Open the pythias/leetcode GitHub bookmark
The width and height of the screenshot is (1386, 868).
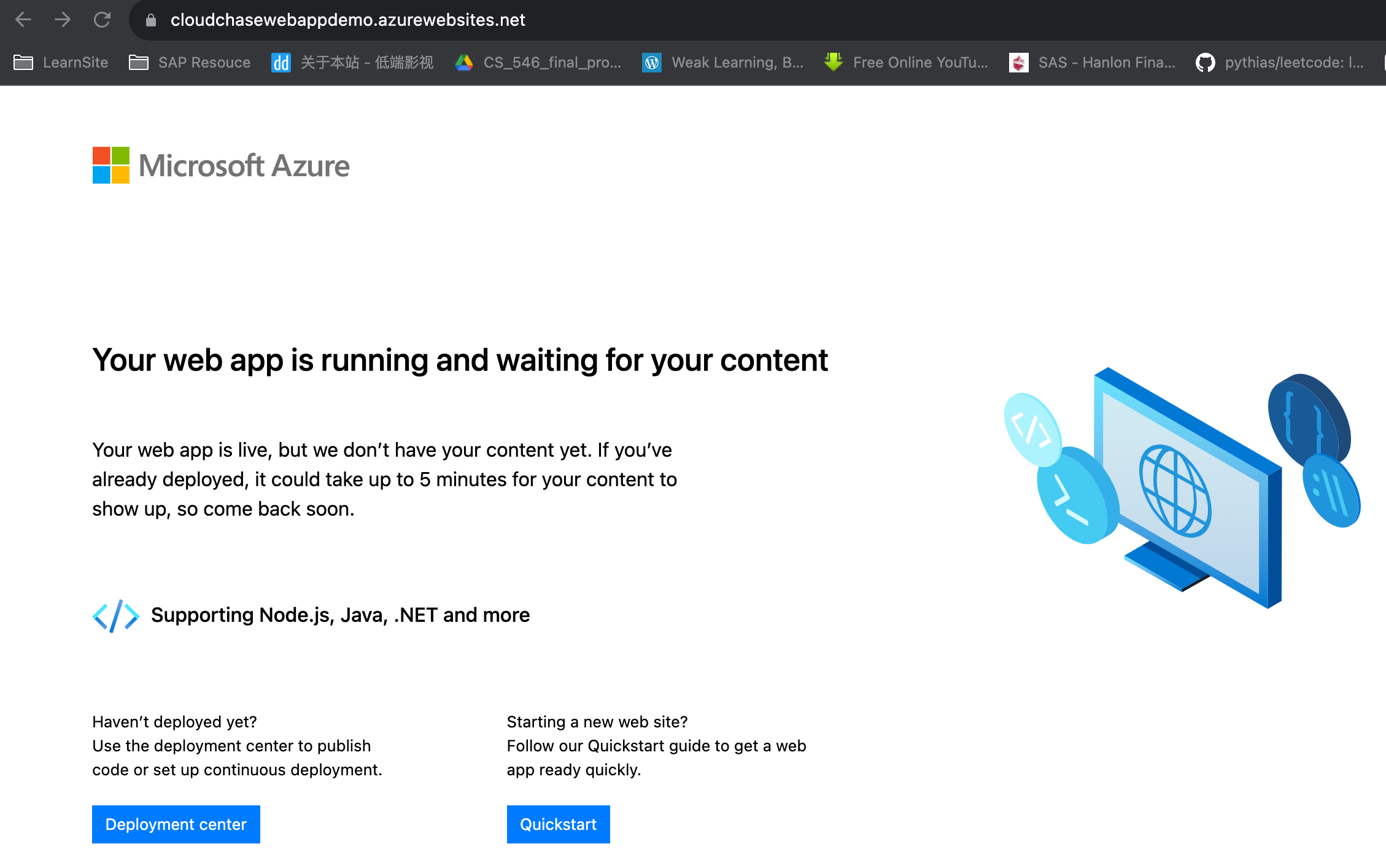[1280, 63]
